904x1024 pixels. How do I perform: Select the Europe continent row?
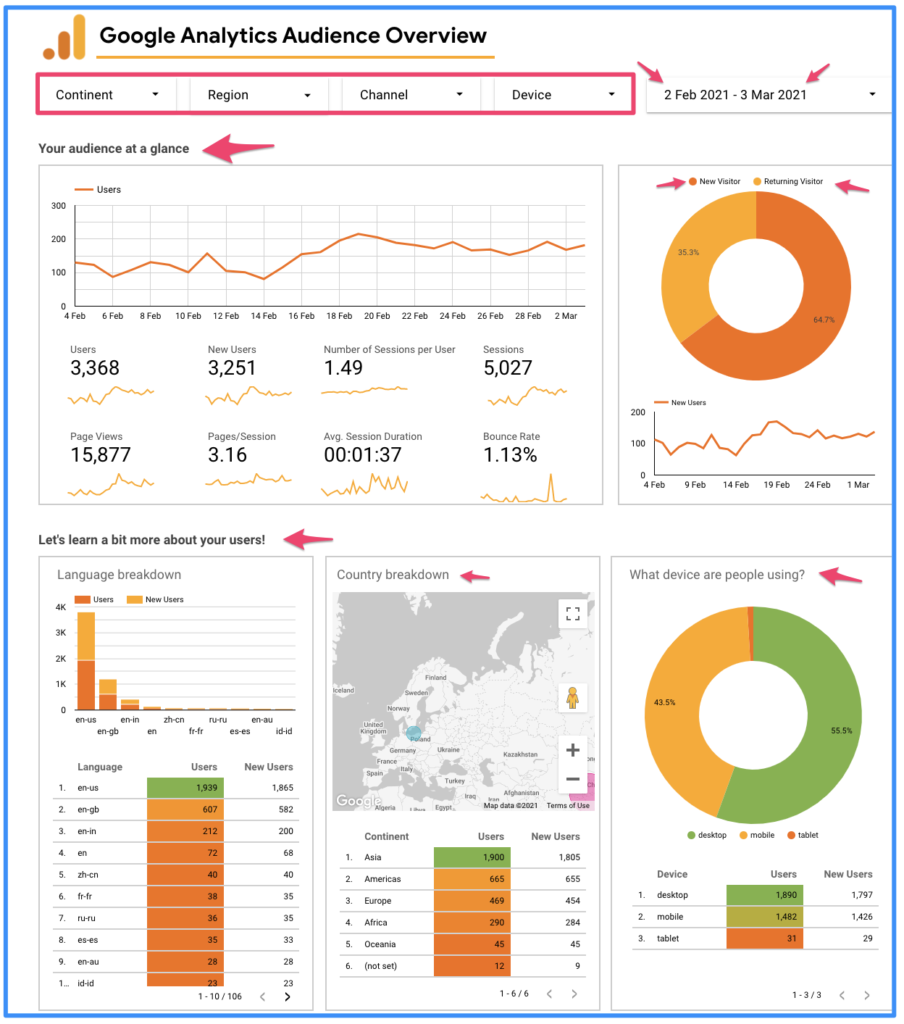tap(462, 901)
